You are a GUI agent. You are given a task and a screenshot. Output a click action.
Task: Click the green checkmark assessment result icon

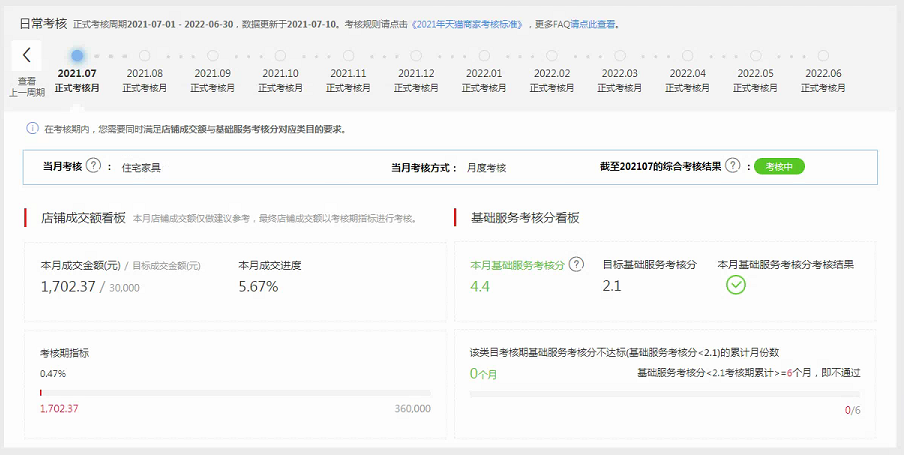pos(736,285)
